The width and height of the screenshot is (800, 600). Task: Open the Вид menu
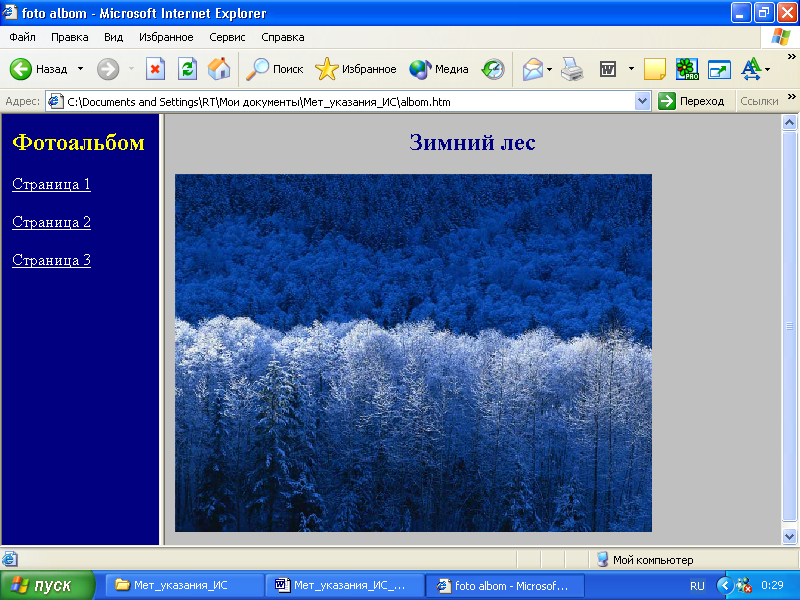click(x=113, y=37)
